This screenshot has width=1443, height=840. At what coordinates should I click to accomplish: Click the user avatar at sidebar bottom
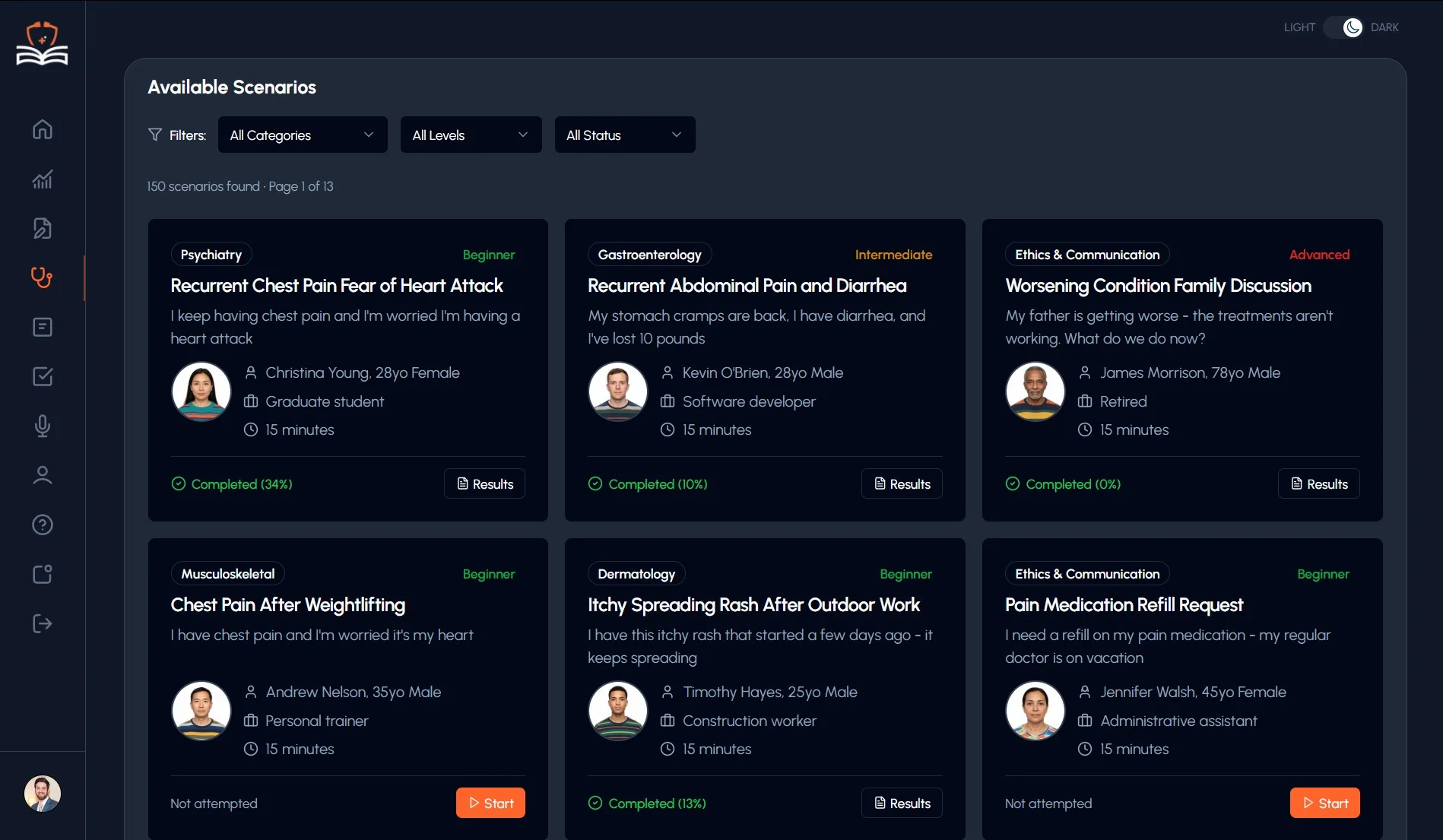coord(43,794)
